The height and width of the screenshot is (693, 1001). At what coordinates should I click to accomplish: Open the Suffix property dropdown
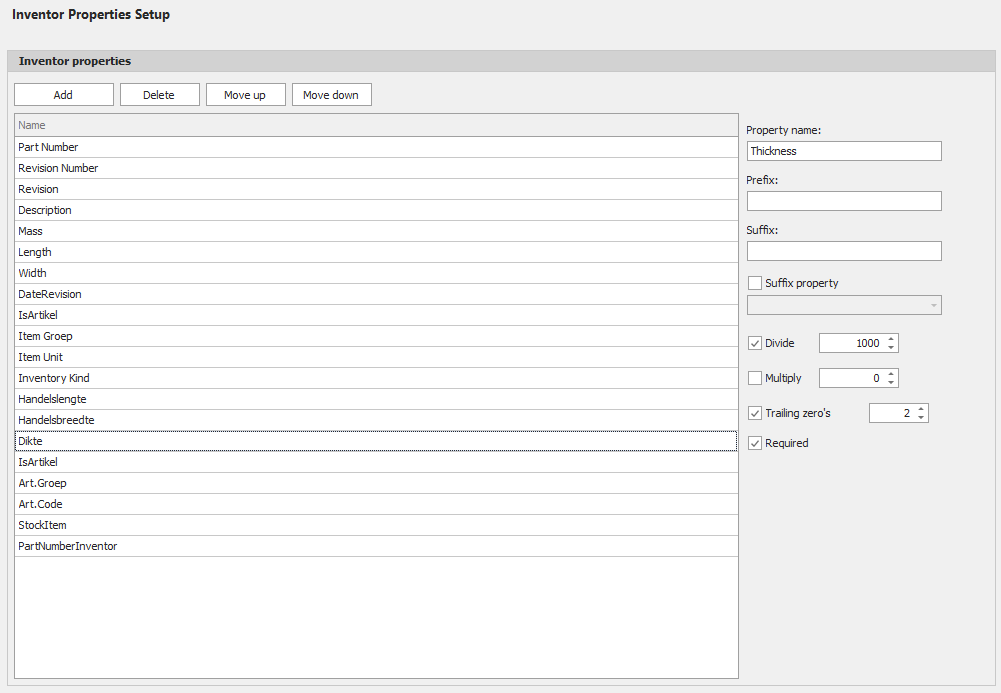point(932,305)
